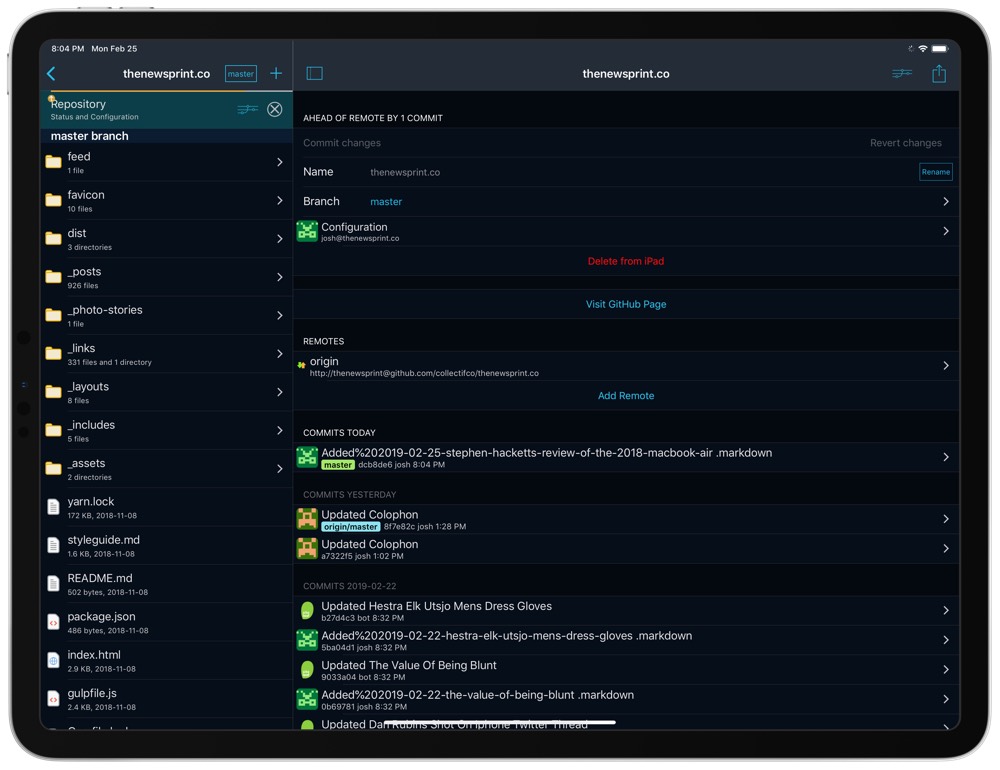Switch branch using master button

241,74
